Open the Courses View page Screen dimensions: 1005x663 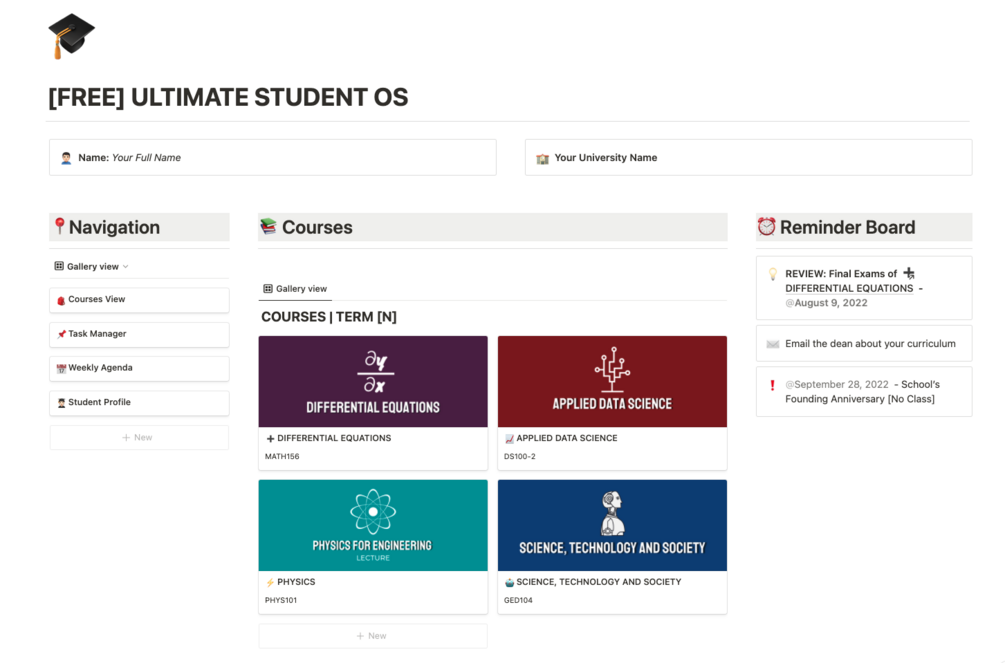click(x=139, y=300)
